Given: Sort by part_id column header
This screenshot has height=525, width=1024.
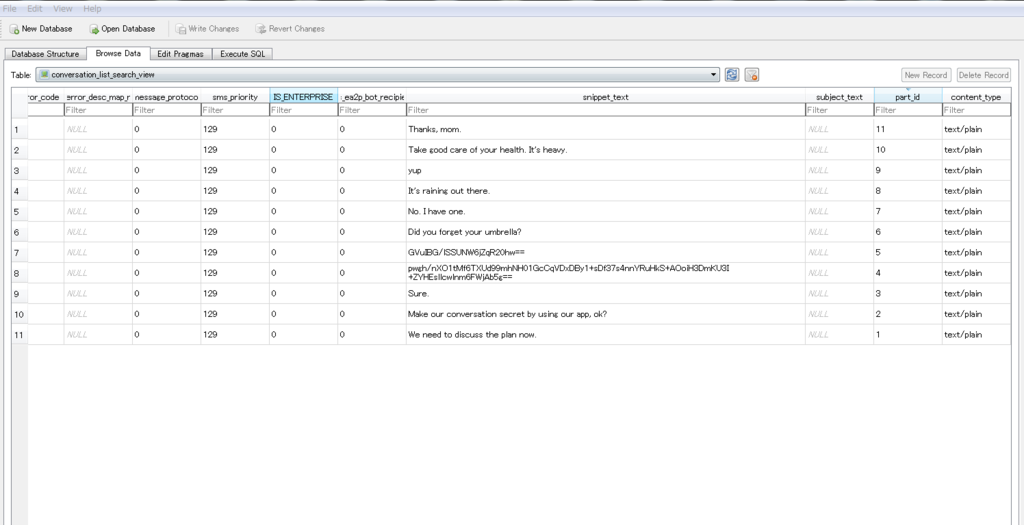Looking at the screenshot, I should (908, 97).
